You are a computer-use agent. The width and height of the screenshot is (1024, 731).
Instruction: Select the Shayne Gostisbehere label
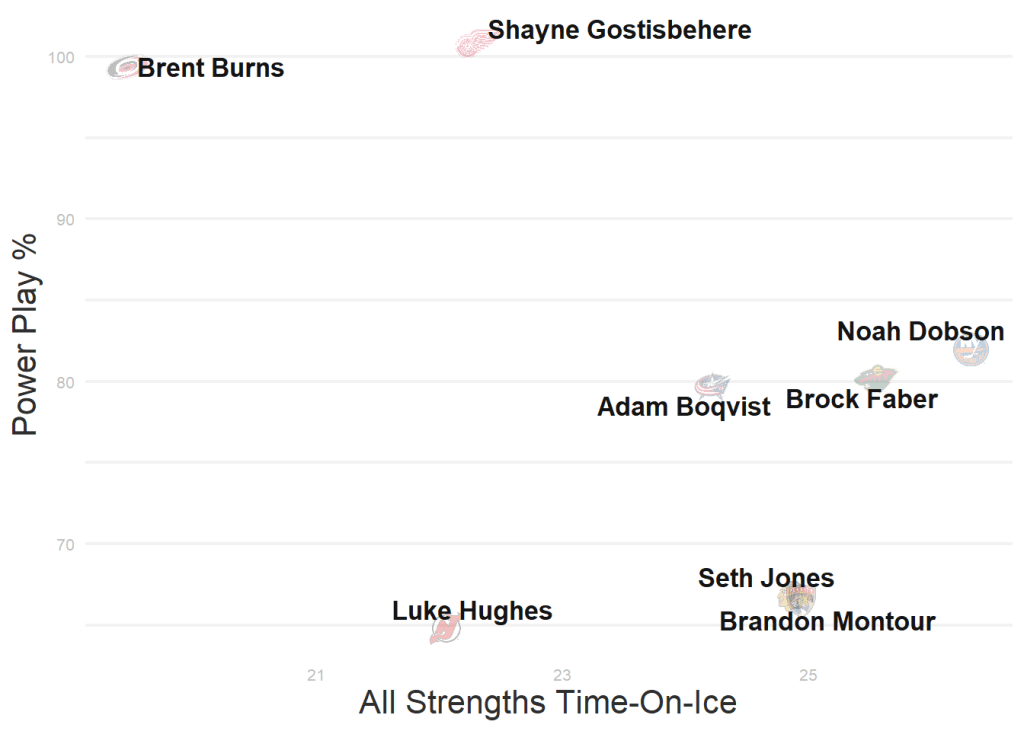tap(619, 30)
